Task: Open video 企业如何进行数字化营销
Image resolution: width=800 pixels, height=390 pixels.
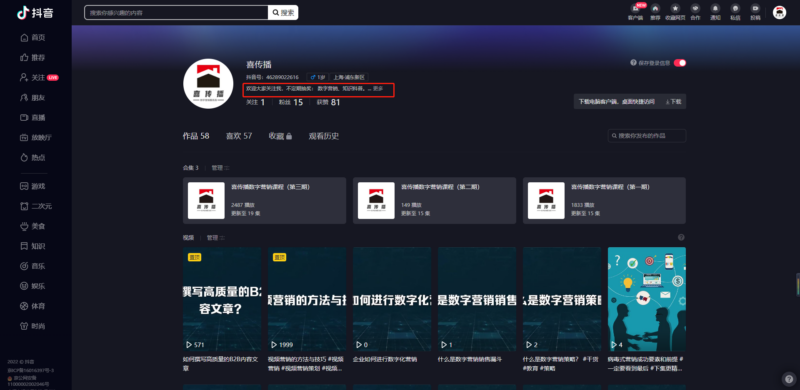Action: 392,299
